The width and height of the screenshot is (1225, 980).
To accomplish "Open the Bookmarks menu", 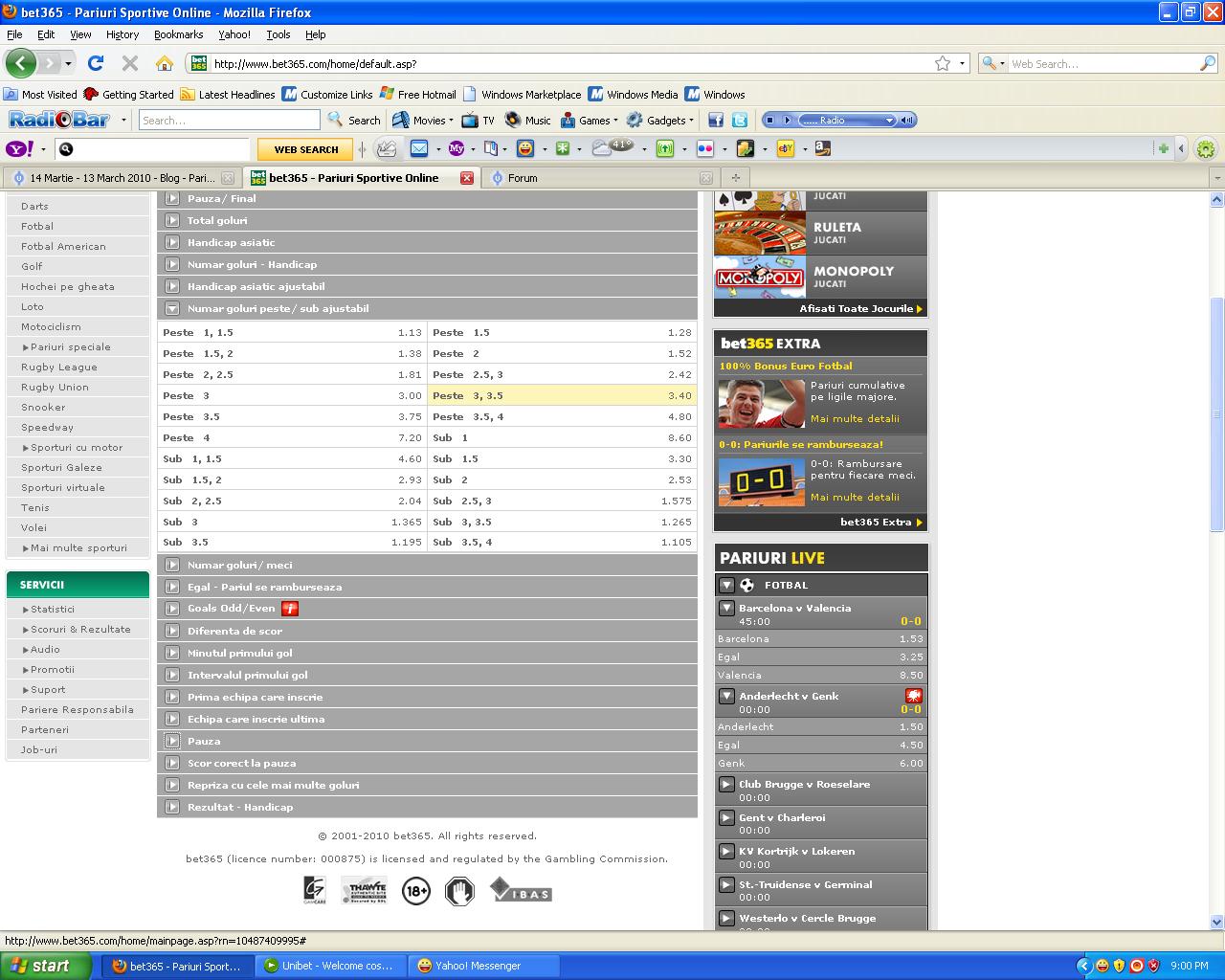I will [178, 34].
